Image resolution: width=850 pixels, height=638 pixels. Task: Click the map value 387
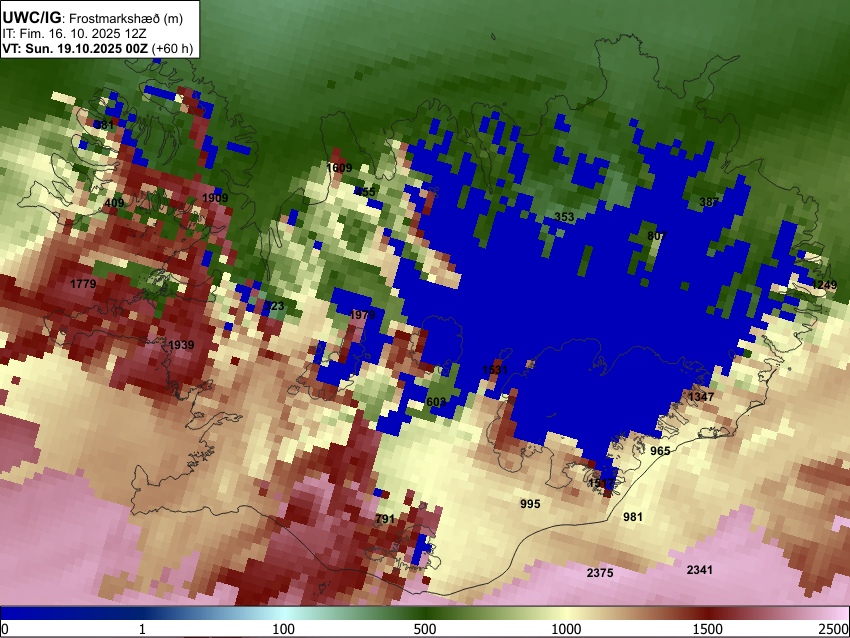point(709,202)
